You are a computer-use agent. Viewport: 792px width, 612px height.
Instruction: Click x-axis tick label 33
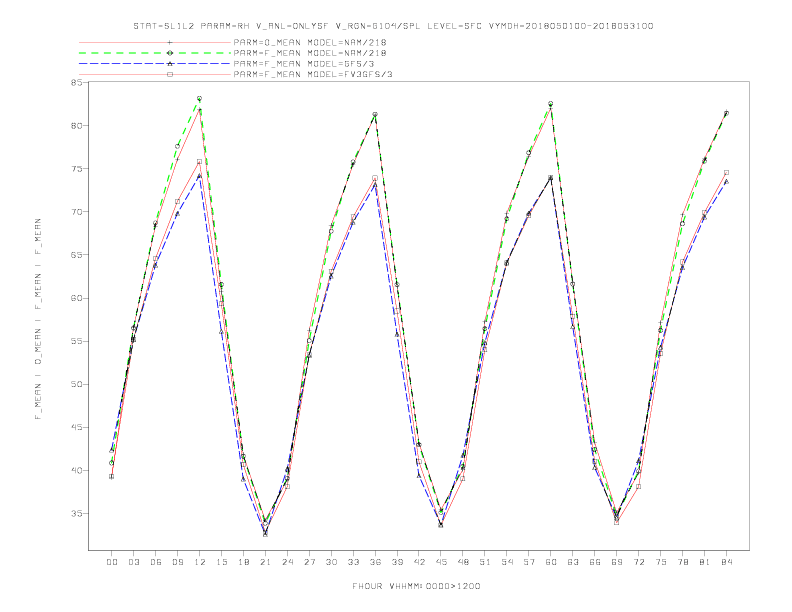(x=353, y=562)
